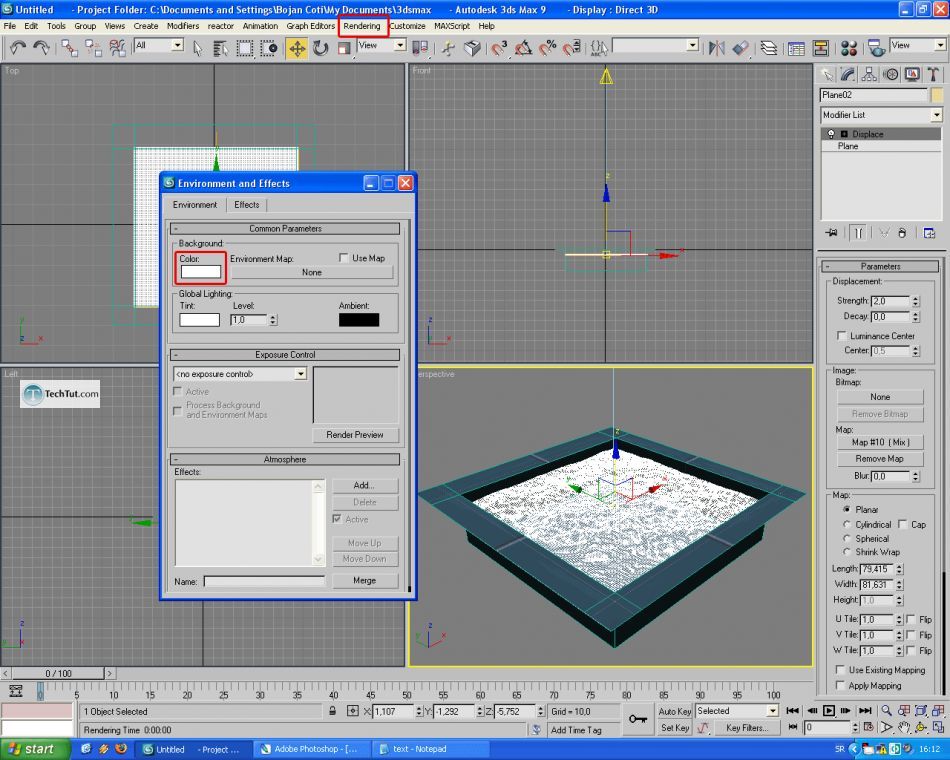Click Remove Modifier trash icon
The height and width of the screenshot is (760, 950).
pos(902,233)
